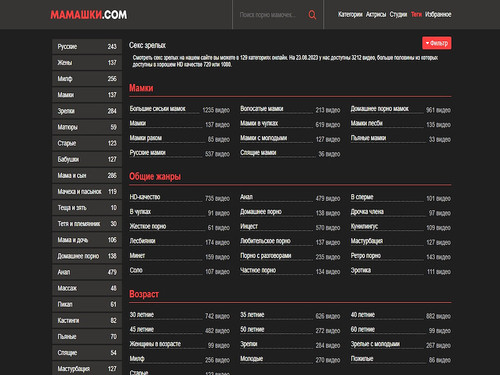Open the 45 летние age tag
This screenshot has width=500, height=375.
pos(142,329)
